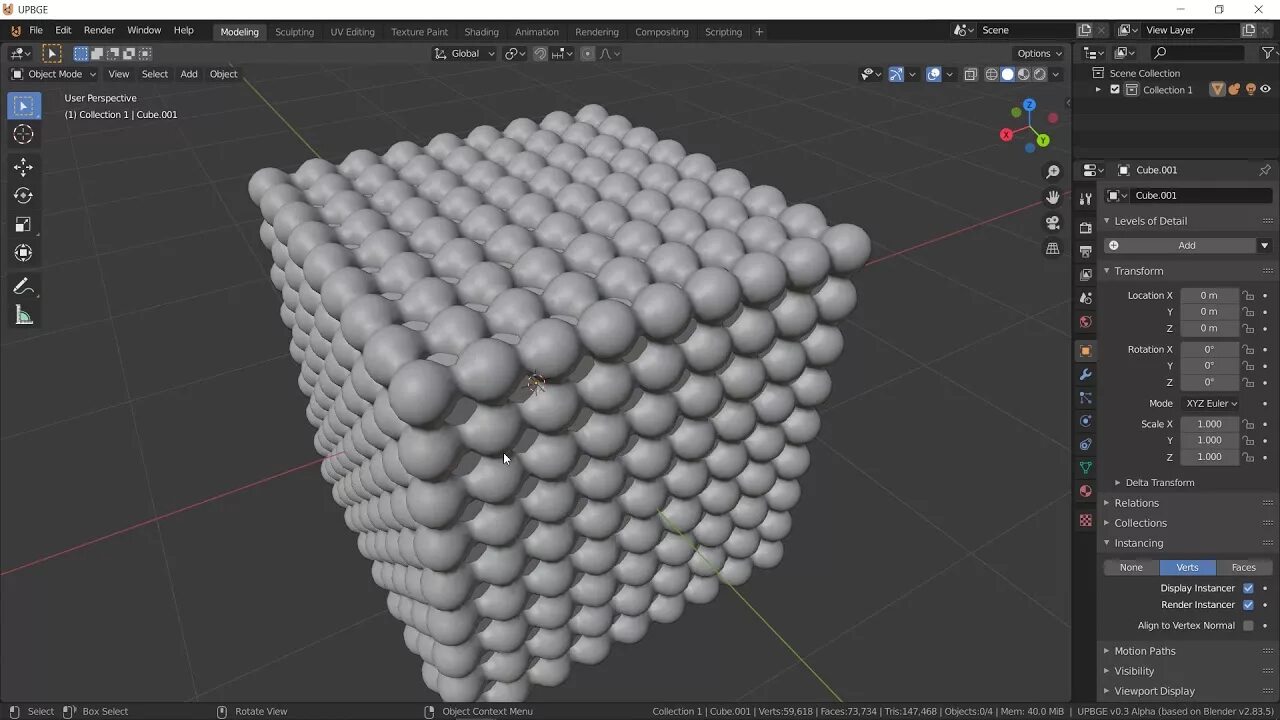Switch orthographic/perspective view grid icon
Image resolution: width=1280 pixels, height=720 pixels.
[1053, 249]
